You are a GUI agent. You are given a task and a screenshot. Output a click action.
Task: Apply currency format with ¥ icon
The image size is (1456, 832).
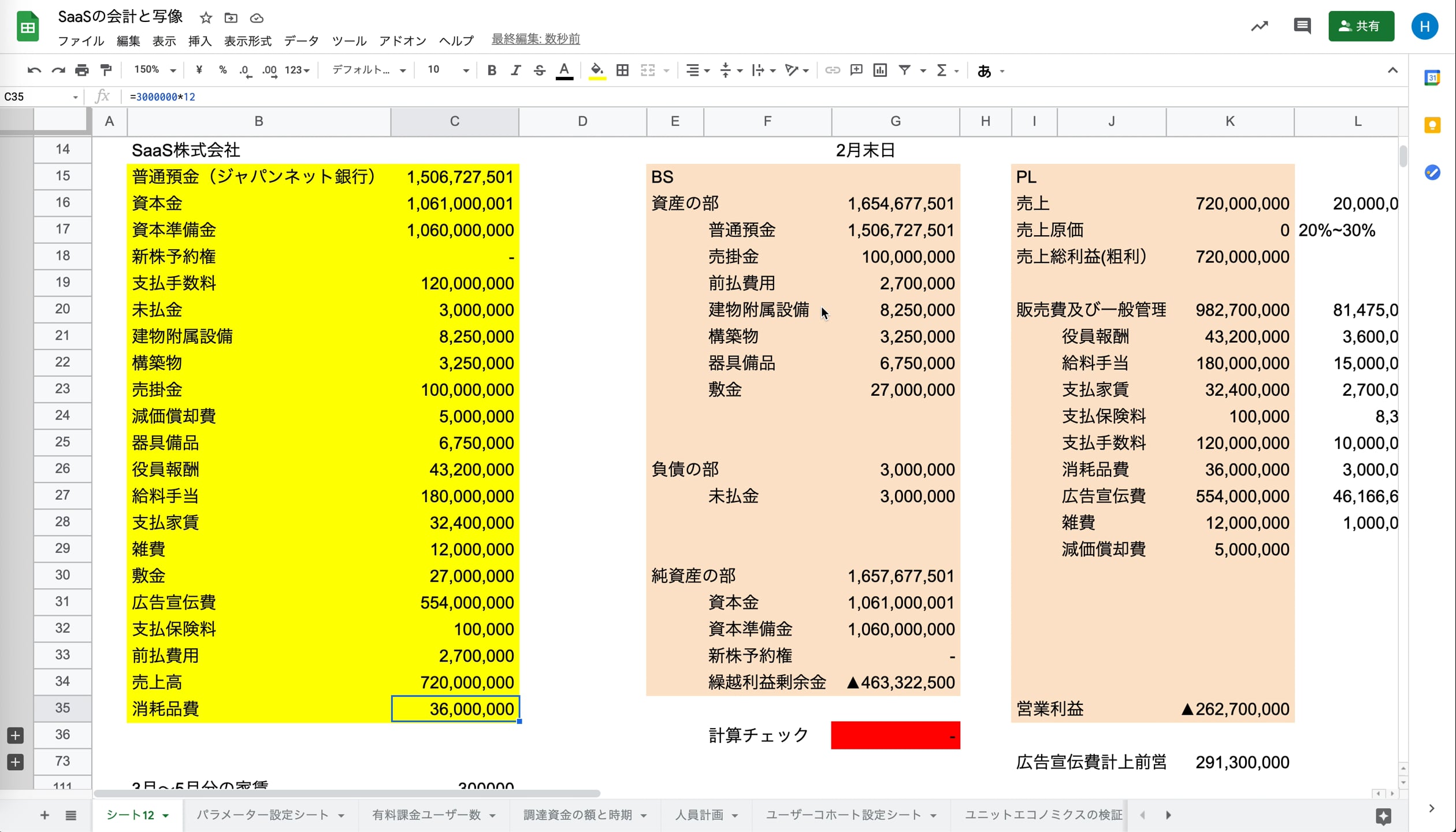(x=199, y=70)
